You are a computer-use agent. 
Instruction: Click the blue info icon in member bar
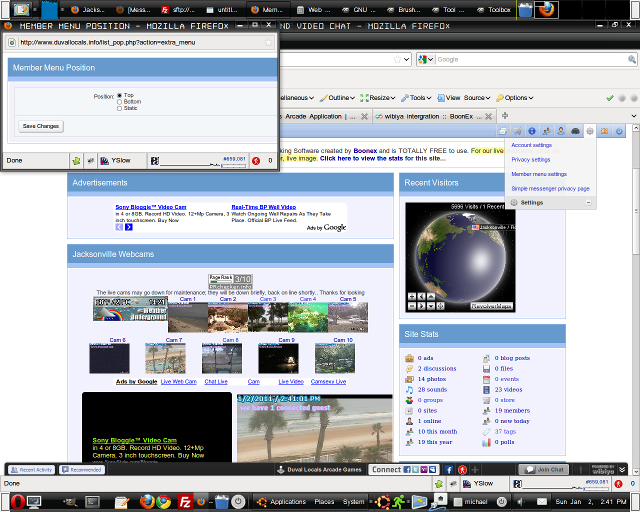(x=531, y=131)
